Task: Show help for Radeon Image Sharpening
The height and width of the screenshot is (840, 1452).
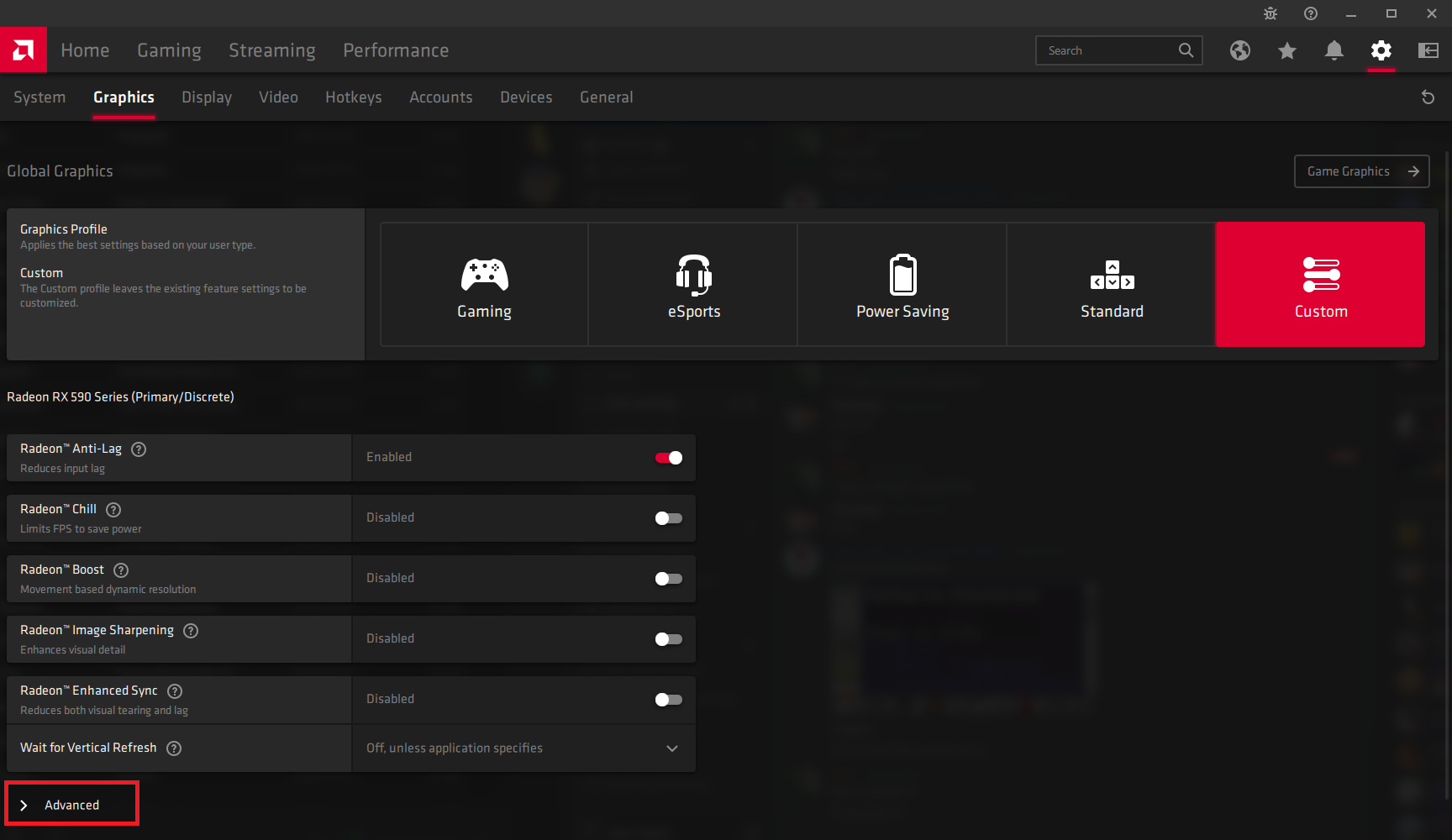Action: click(x=191, y=631)
